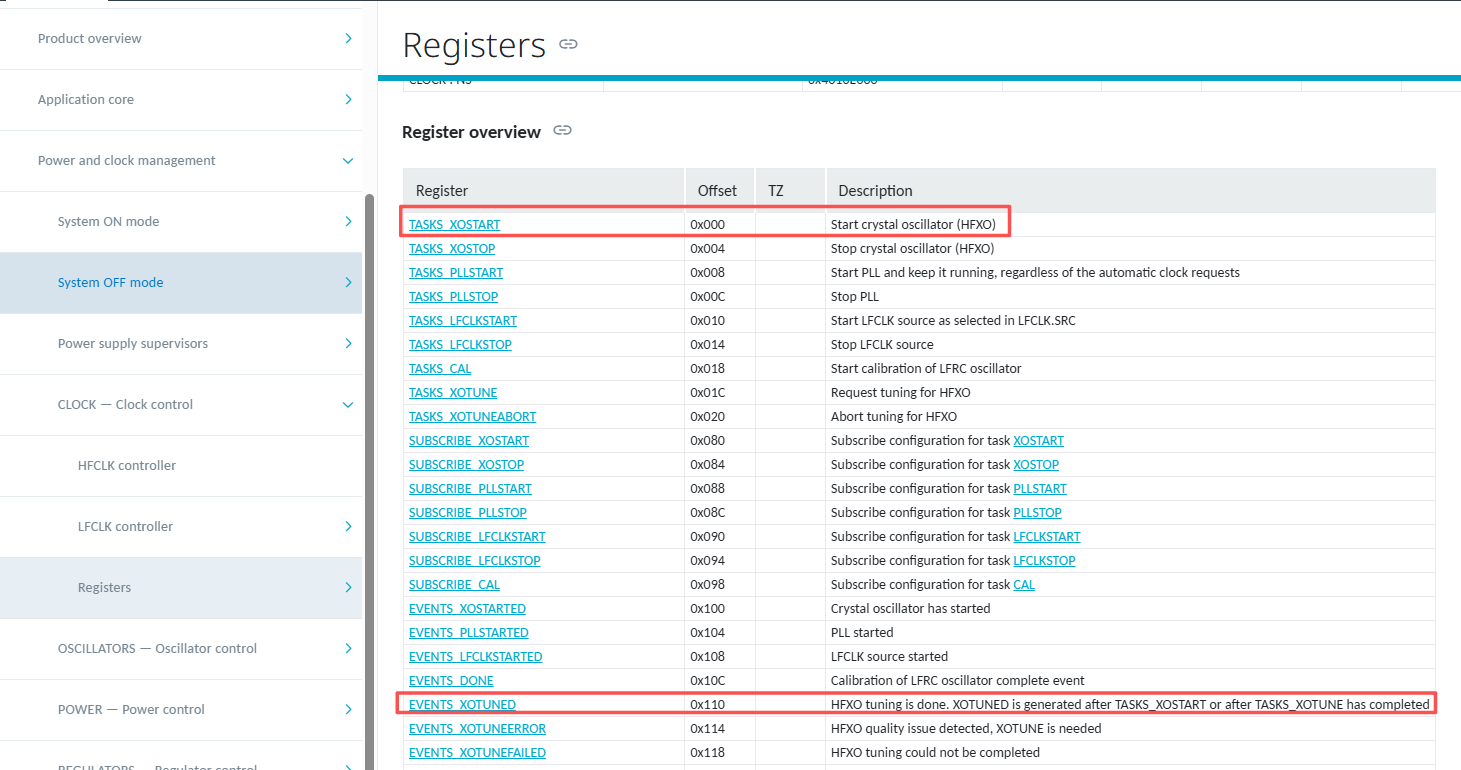Expand POWER — Power control chevron
Viewport: 1461px width, 770px height.
(x=348, y=709)
